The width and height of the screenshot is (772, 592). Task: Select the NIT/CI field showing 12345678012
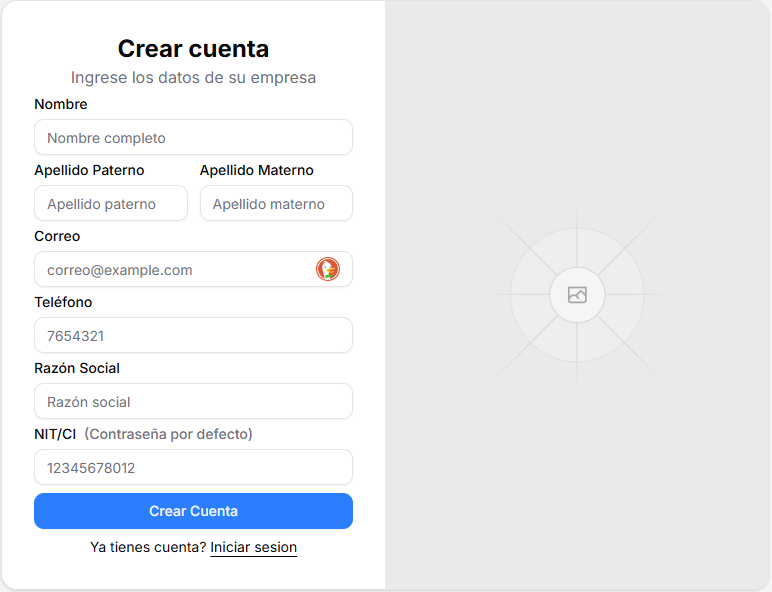click(193, 468)
